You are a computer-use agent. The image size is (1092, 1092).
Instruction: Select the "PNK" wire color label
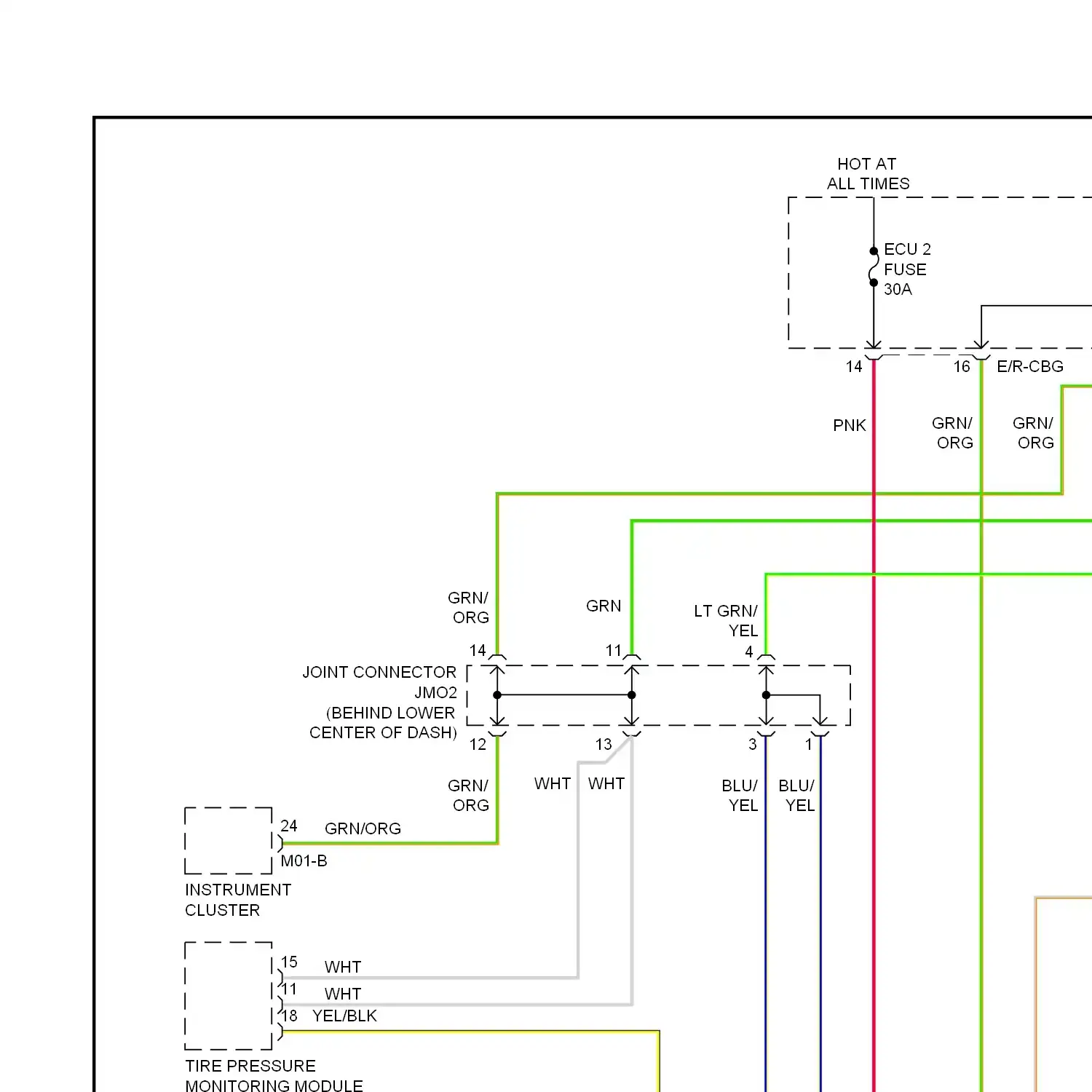tap(850, 425)
